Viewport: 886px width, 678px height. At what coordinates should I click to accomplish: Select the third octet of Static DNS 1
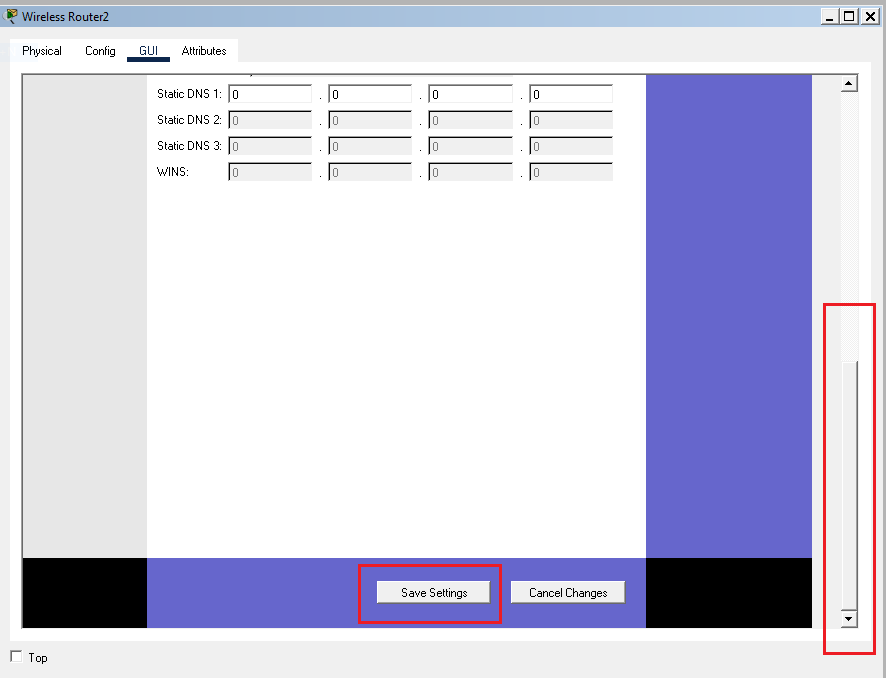(x=470, y=95)
